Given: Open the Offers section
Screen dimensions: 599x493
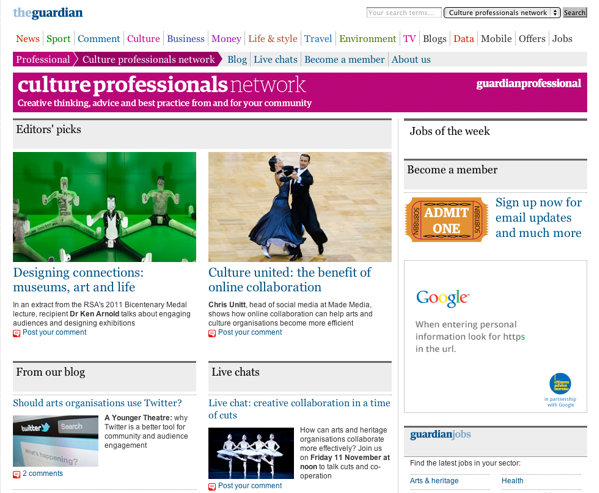Looking at the screenshot, I should (532, 39).
